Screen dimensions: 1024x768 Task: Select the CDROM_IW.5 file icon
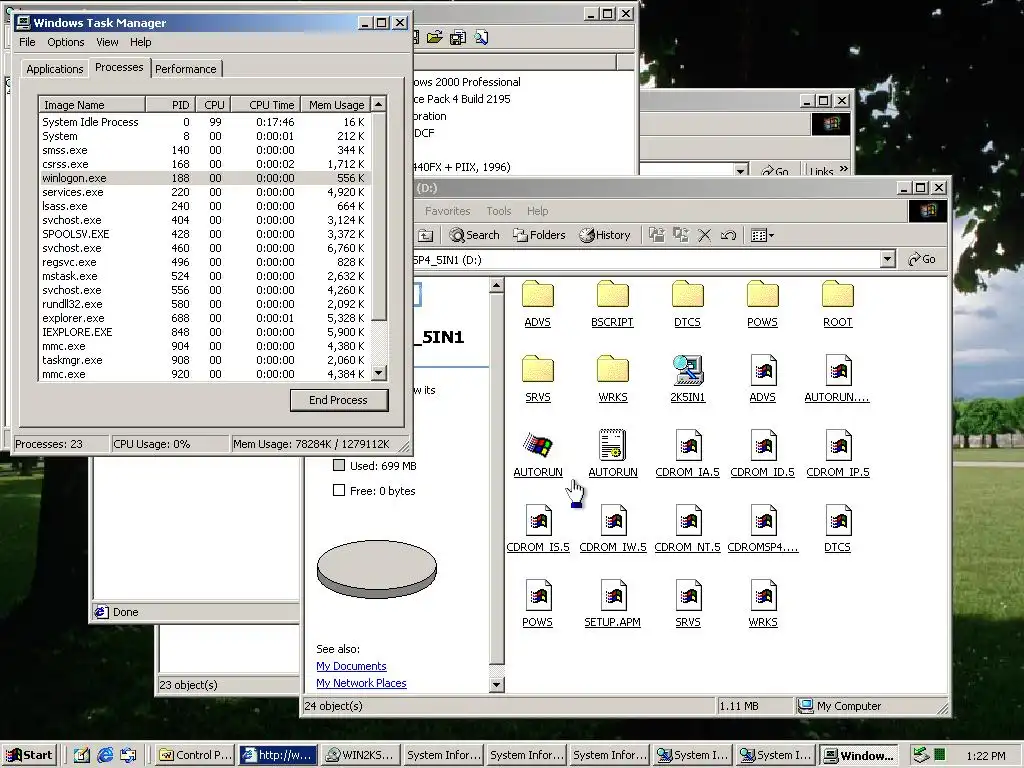[613, 520]
